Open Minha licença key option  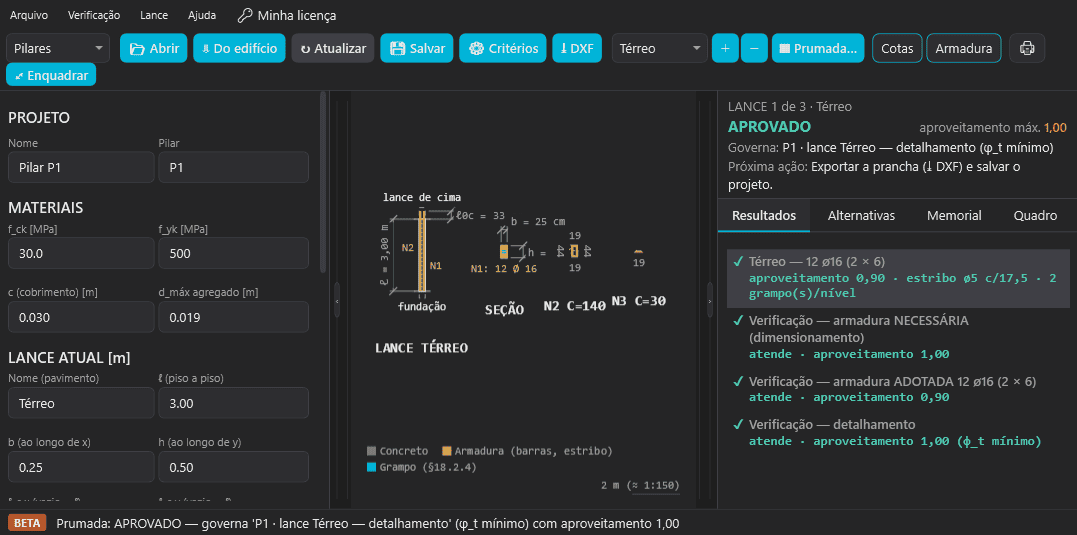(286, 15)
